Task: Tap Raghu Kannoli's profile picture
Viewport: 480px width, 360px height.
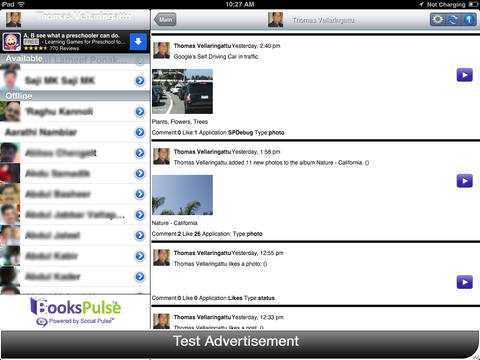Action: pos(10,111)
